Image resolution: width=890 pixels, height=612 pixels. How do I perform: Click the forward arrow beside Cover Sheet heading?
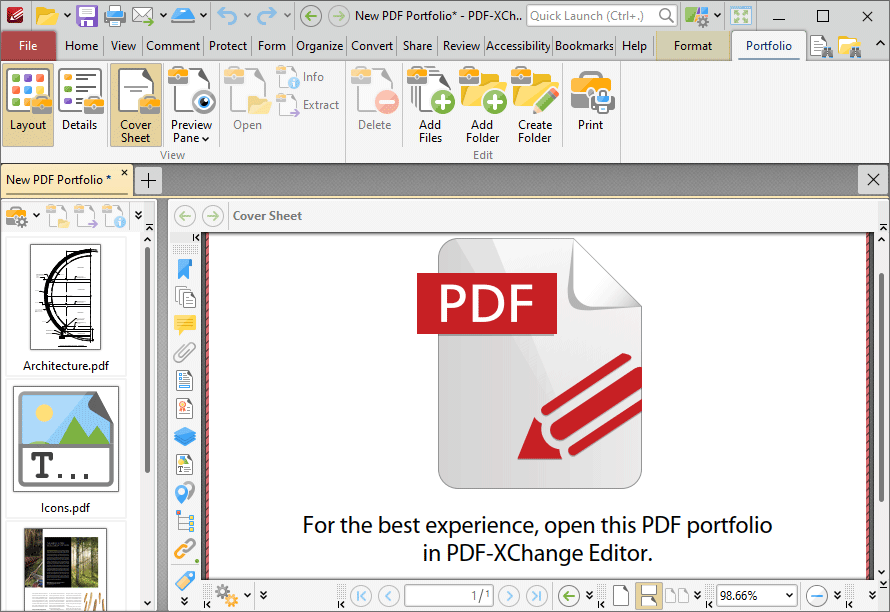point(213,216)
